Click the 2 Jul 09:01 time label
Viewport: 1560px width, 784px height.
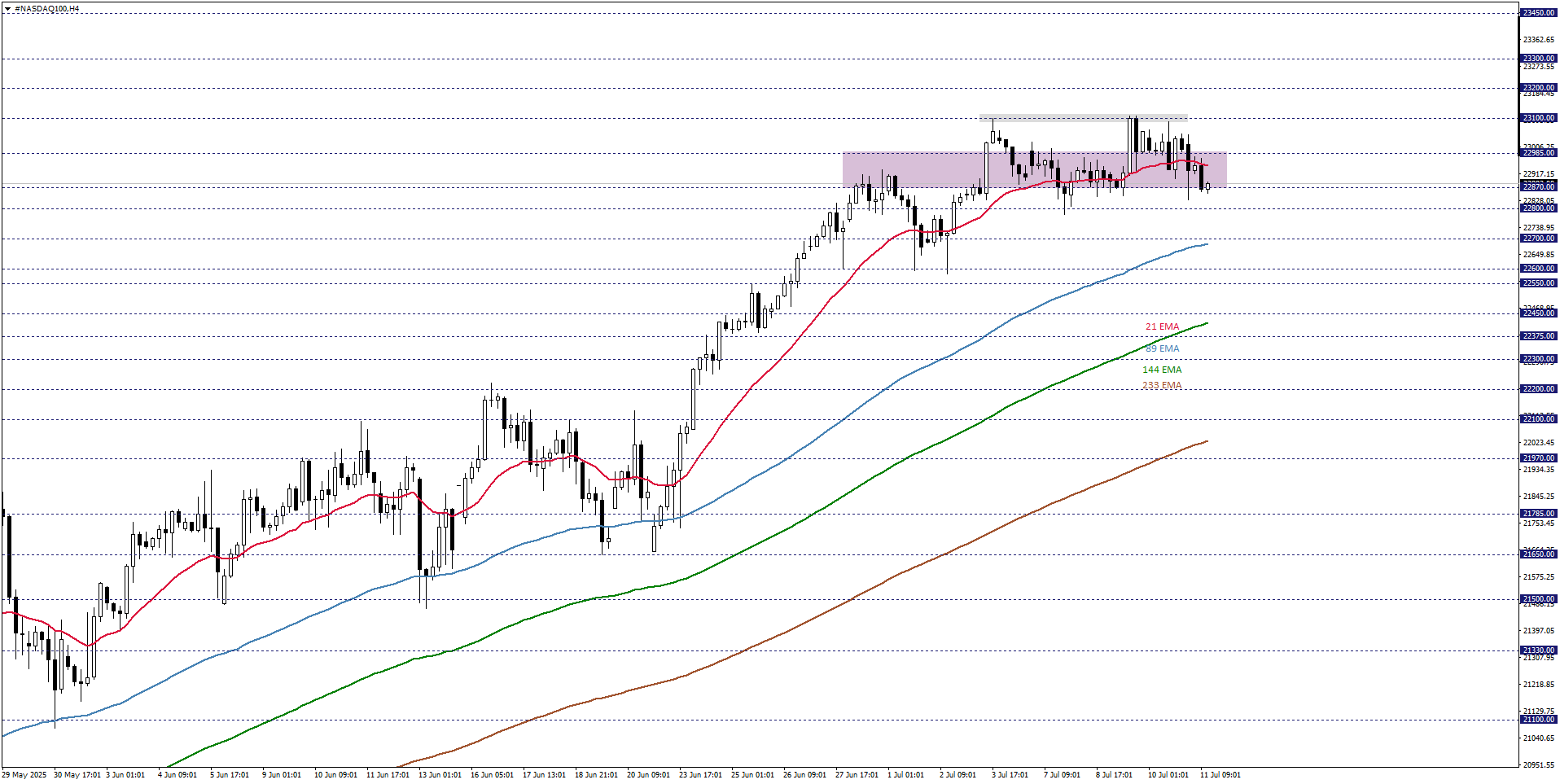pyautogui.click(x=958, y=775)
